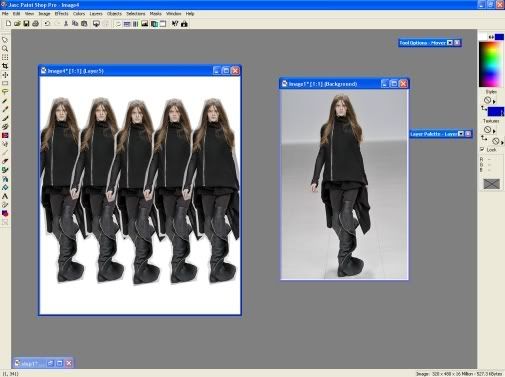Paste clipboard using toolbar icon
The width and height of the screenshot is (505, 377).
tap(84, 24)
